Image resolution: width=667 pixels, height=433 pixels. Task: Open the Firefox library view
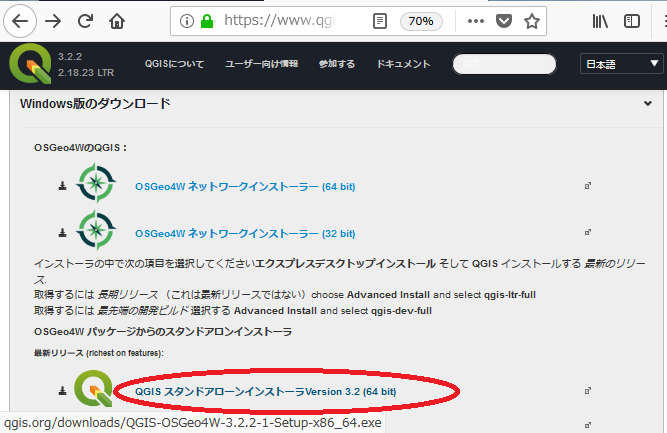pos(600,21)
